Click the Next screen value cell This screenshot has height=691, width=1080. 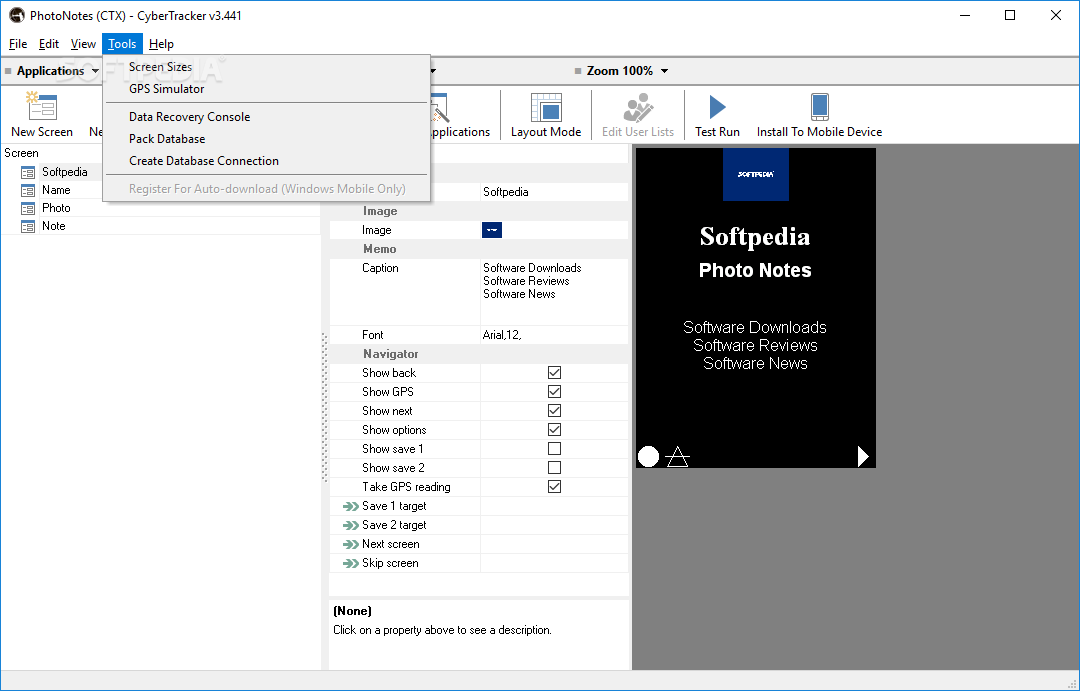(x=554, y=544)
